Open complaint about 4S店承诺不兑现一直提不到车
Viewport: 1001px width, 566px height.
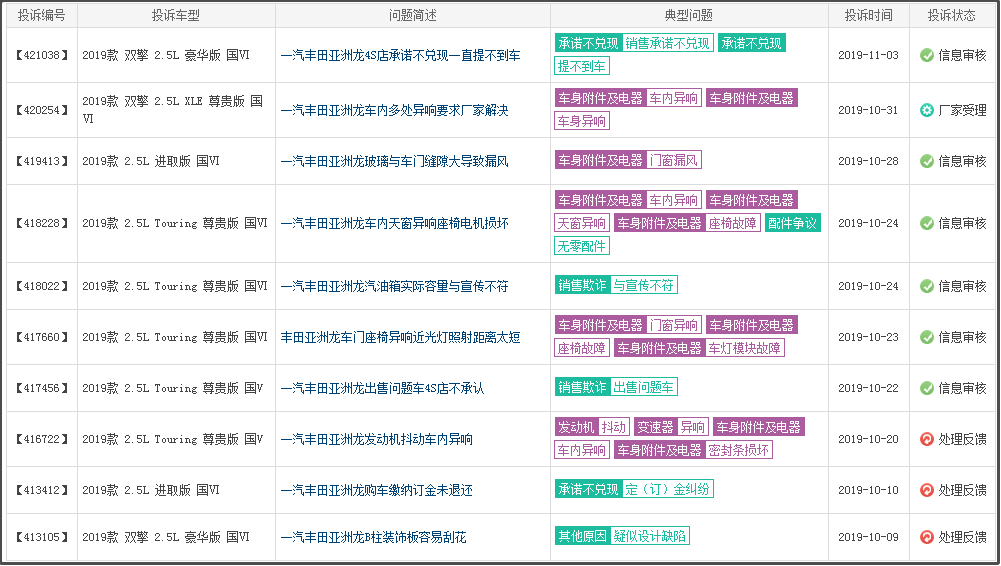click(x=400, y=56)
